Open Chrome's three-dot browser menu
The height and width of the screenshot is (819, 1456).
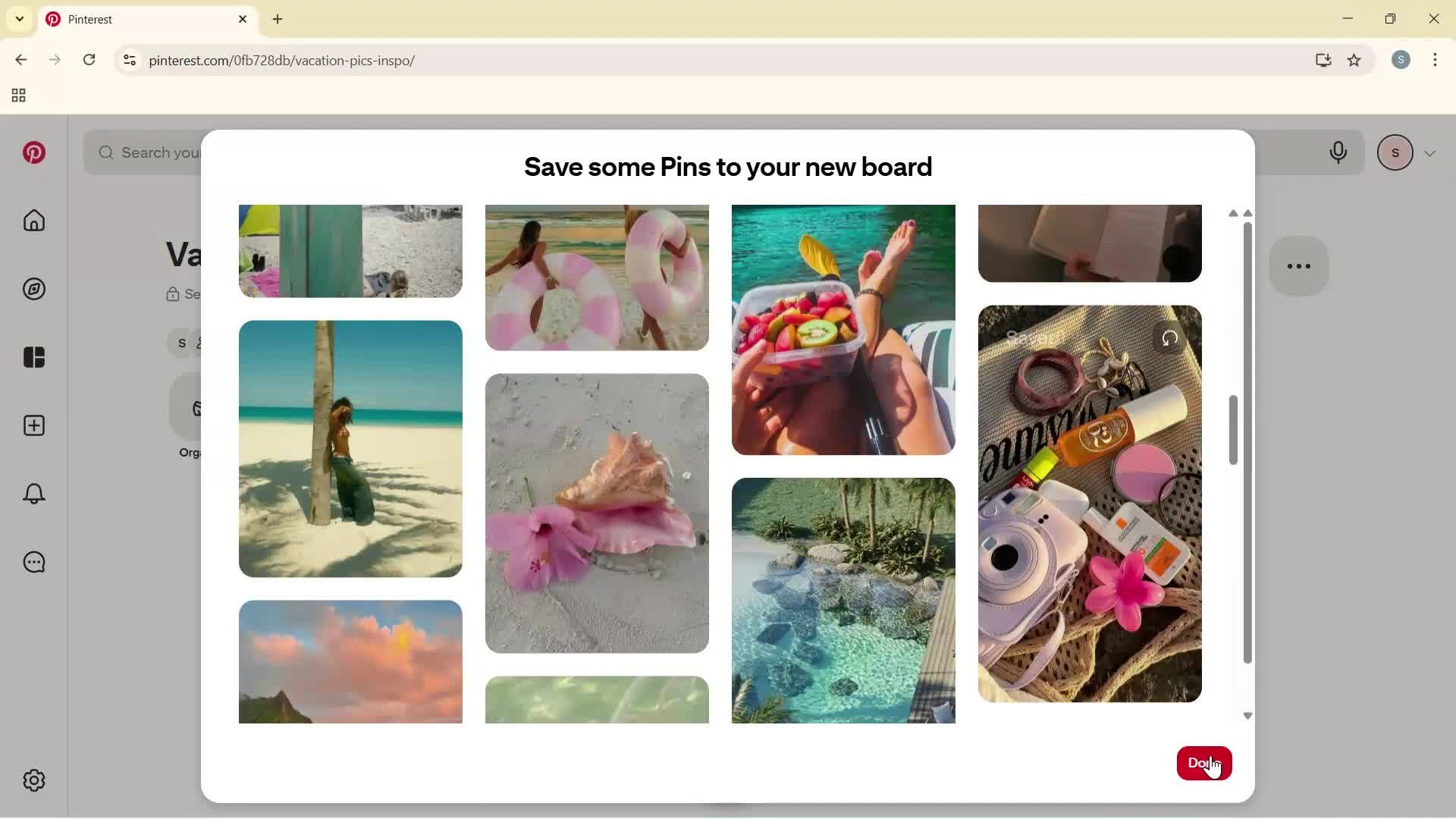(1436, 60)
